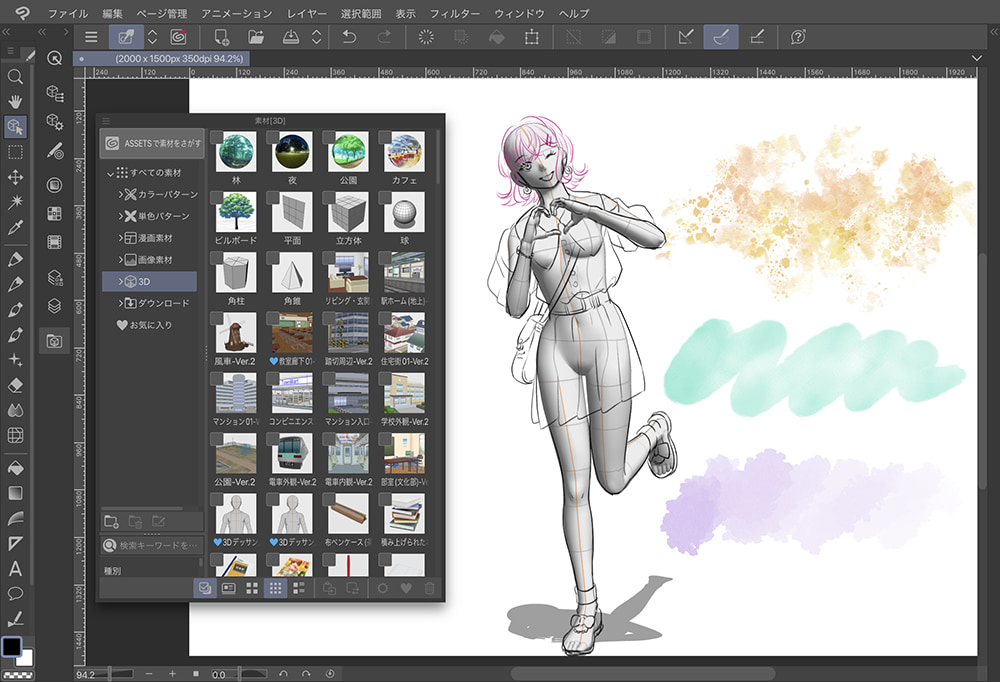Open the Clip Studio support help icon

pos(798,37)
